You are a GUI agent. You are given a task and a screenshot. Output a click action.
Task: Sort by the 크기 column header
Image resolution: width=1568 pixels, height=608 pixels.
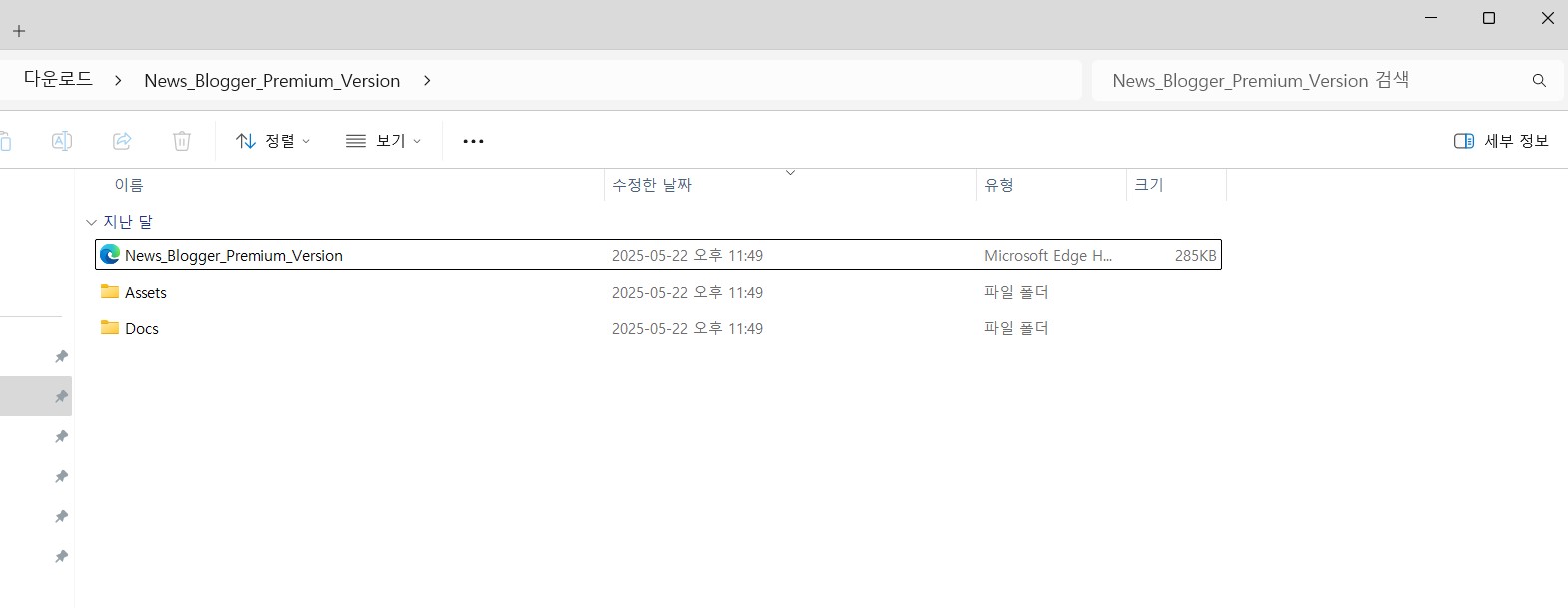1149,185
